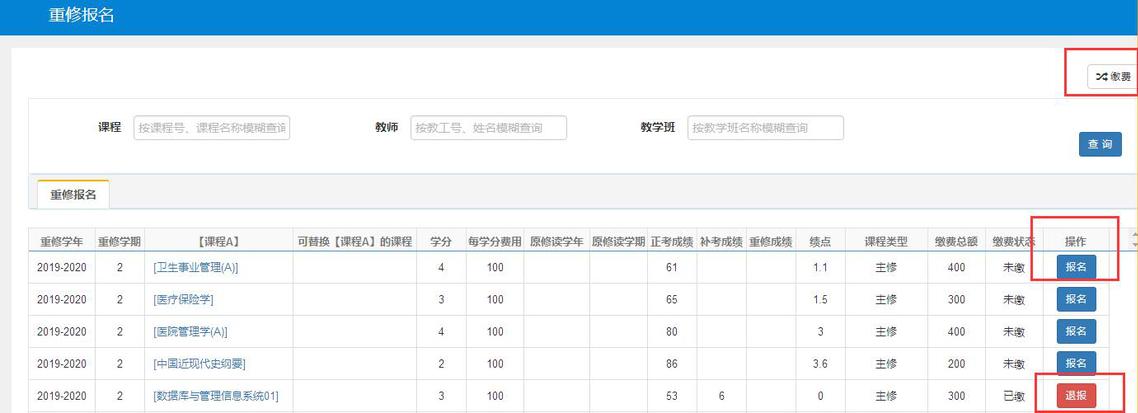Click the 重修学年 column header

[60, 241]
